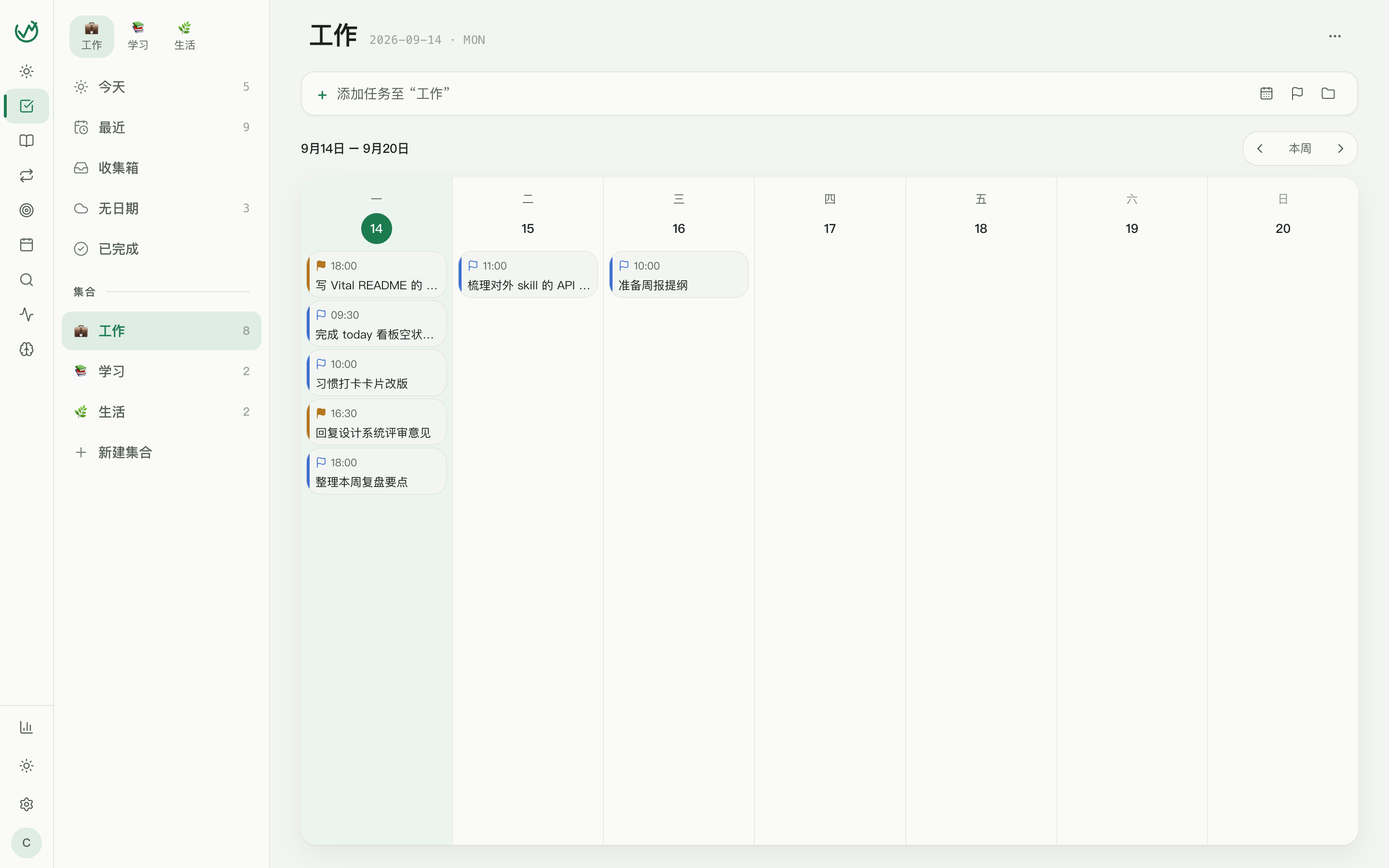Open the book notes icon in left rail

point(27,141)
